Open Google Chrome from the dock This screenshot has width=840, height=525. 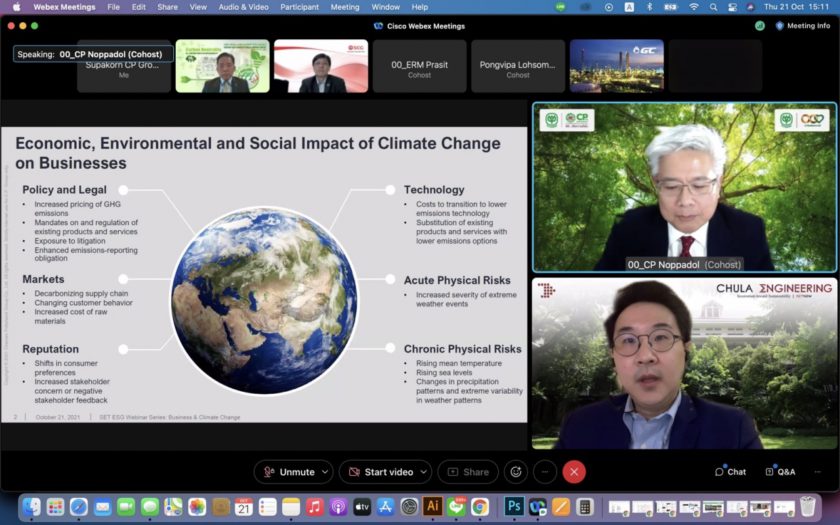[480, 507]
